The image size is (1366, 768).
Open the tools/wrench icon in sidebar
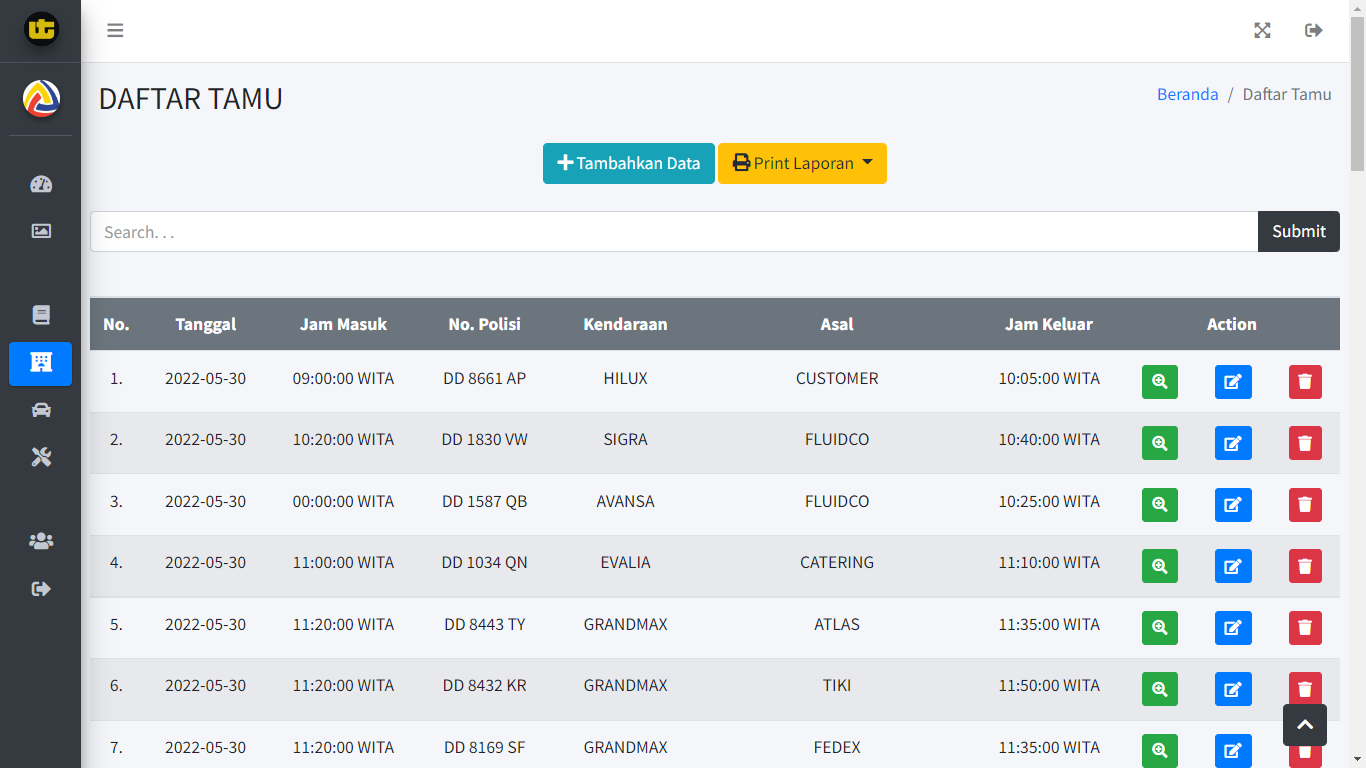pos(40,457)
